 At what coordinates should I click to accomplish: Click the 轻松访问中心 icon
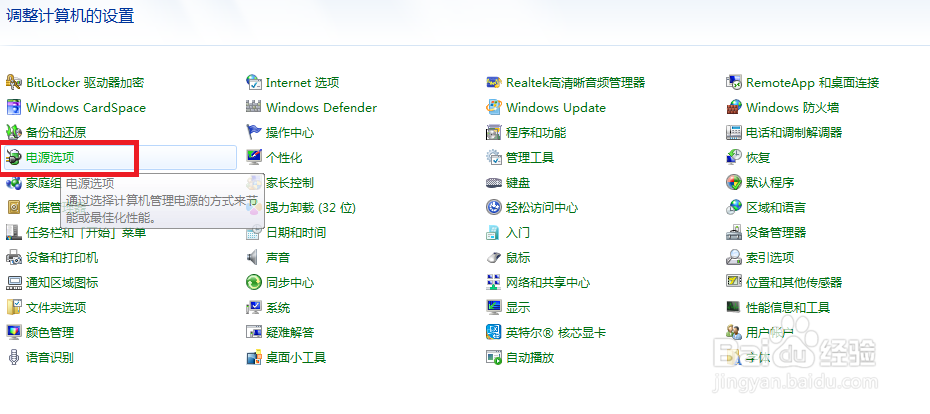pos(494,207)
